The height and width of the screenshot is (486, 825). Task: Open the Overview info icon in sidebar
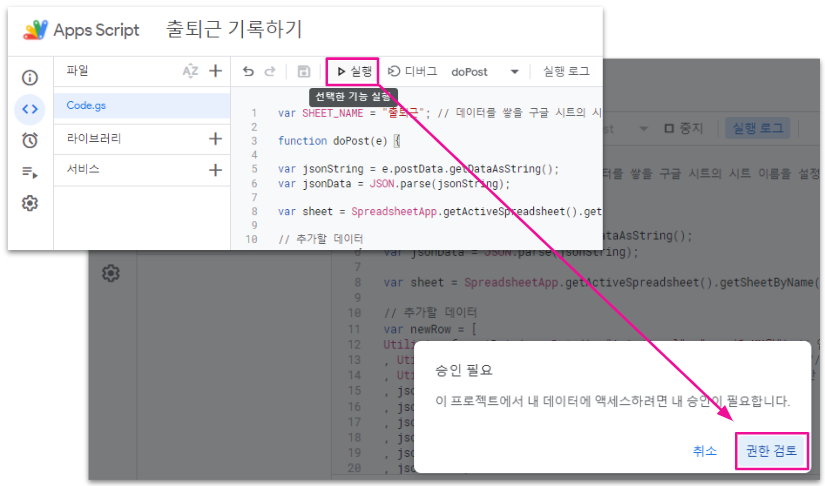(30, 78)
